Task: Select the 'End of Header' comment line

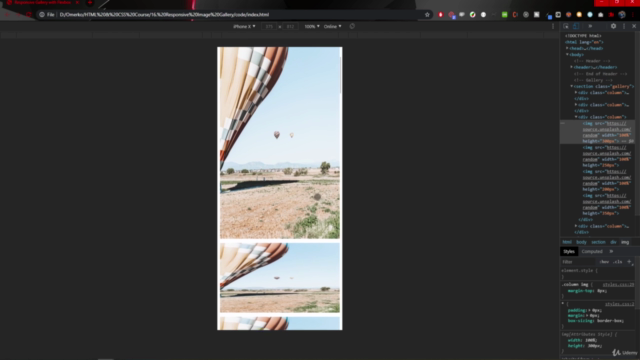Action: click(600, 74)
